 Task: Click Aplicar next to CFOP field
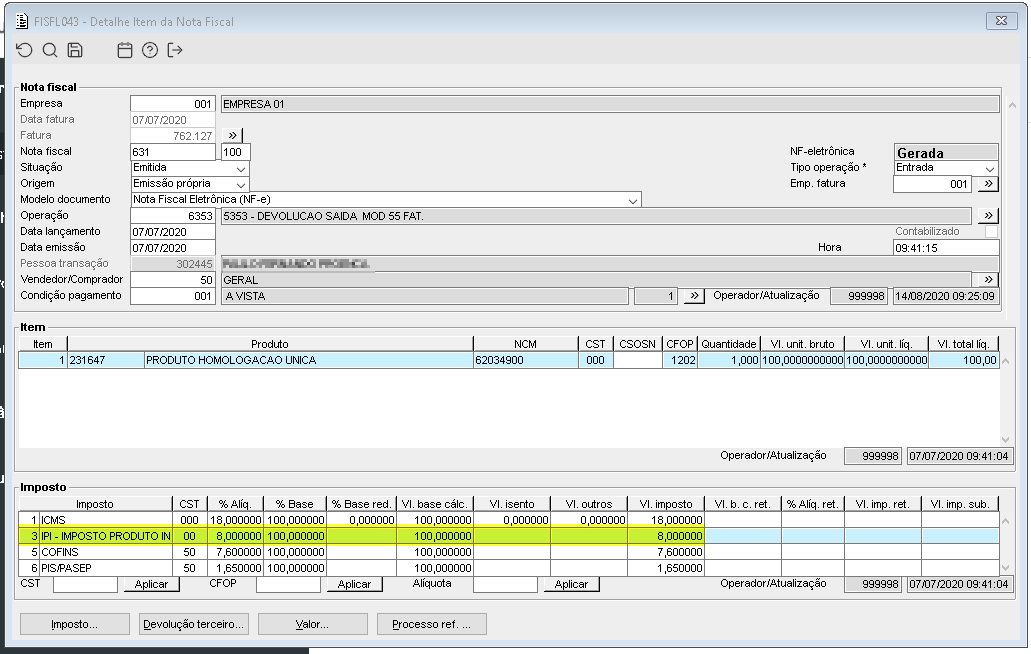pyautogui.click(x=354, y=584)
